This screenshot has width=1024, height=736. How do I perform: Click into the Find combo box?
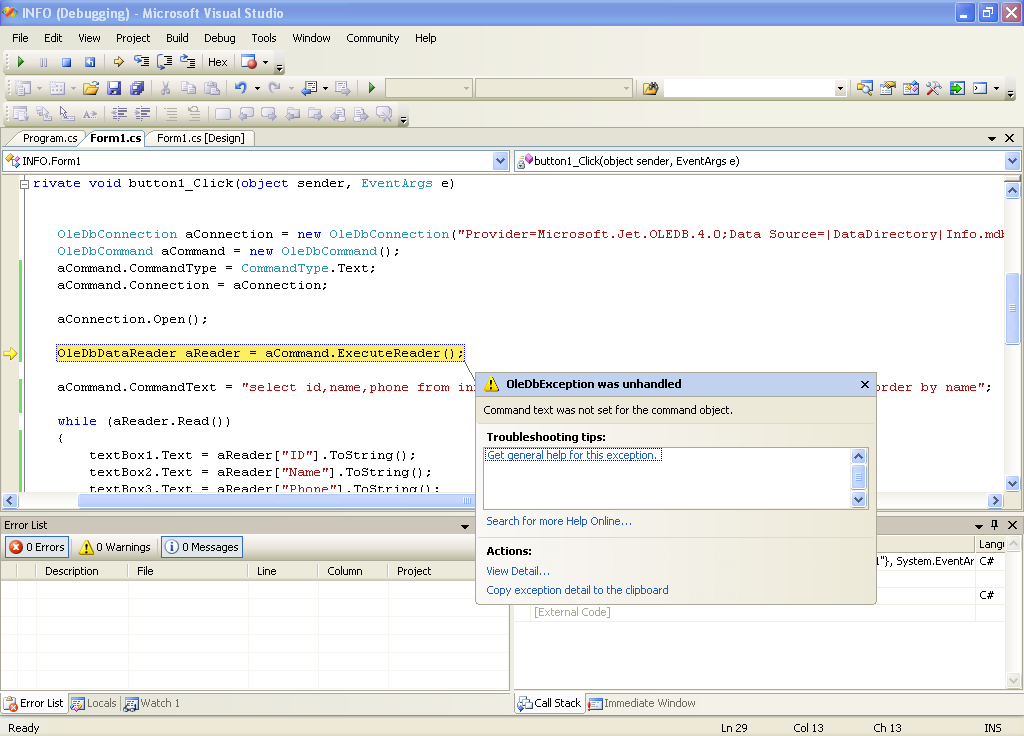(x=748, y=88)
